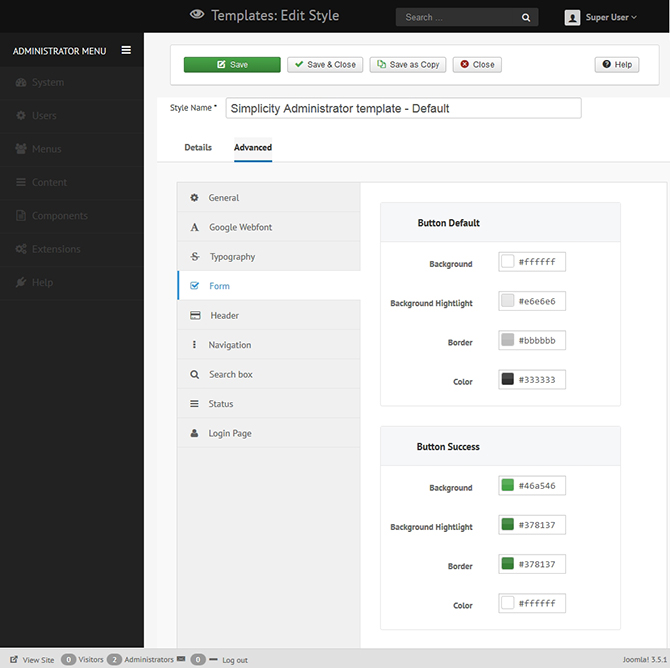Open the Extensions sidebar menu
The height and width of the screenshot is (668, 670).
coord(72,249)
